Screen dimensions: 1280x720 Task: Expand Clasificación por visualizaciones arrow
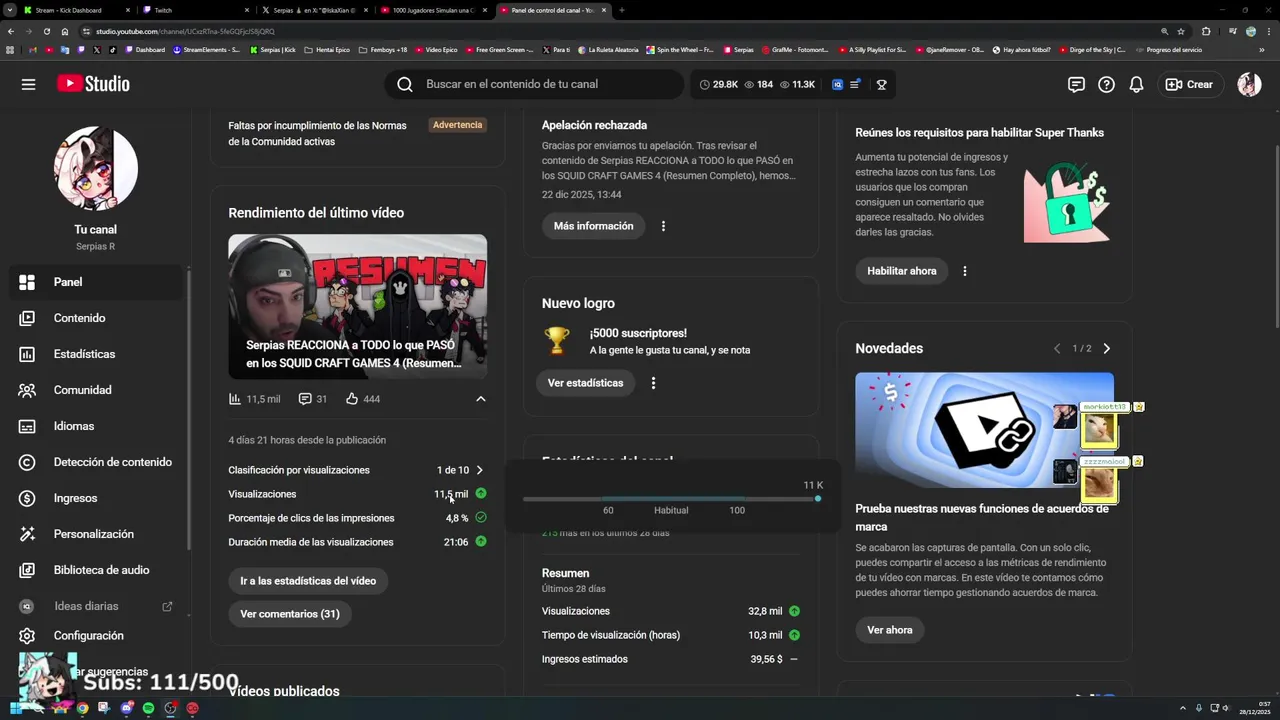[480, 470]
